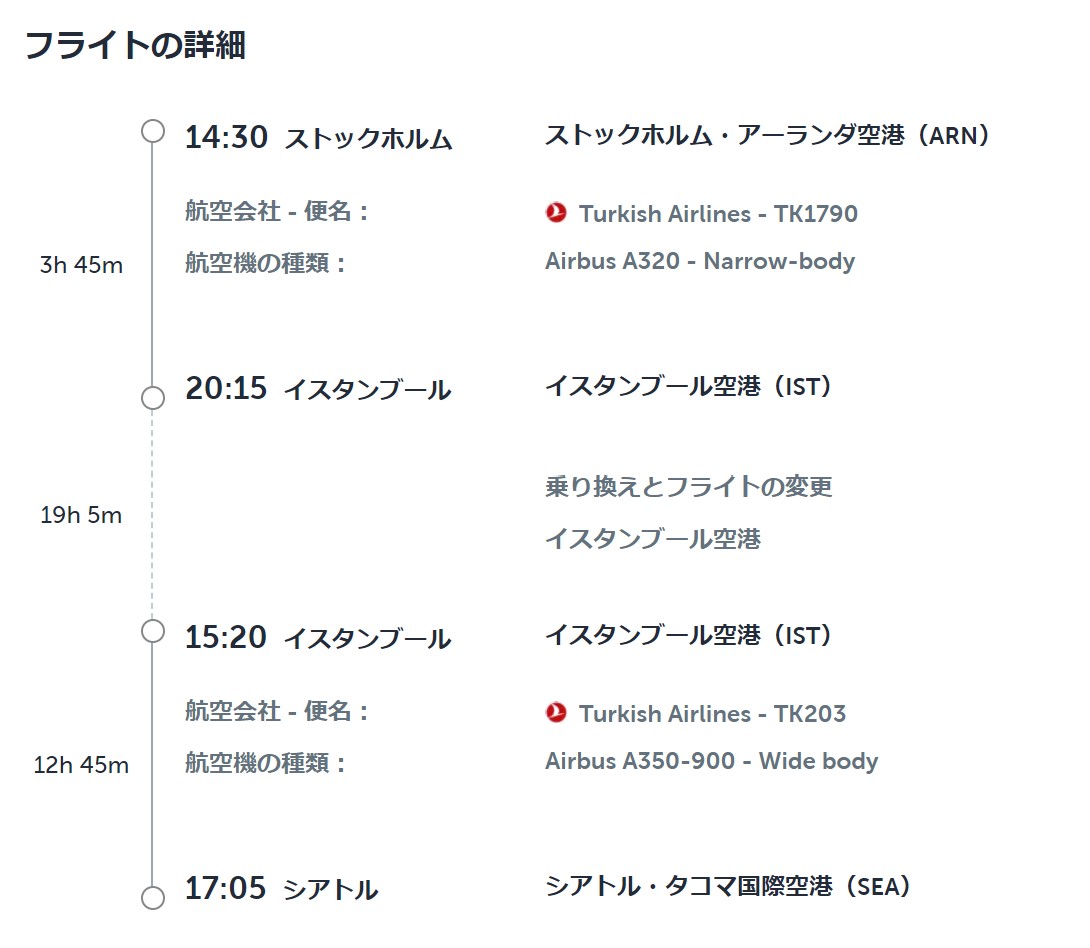Click イスタンブール空港 (IST) arrival airport at 20:15
The image size is (1090, 948).
click(688, 386)
